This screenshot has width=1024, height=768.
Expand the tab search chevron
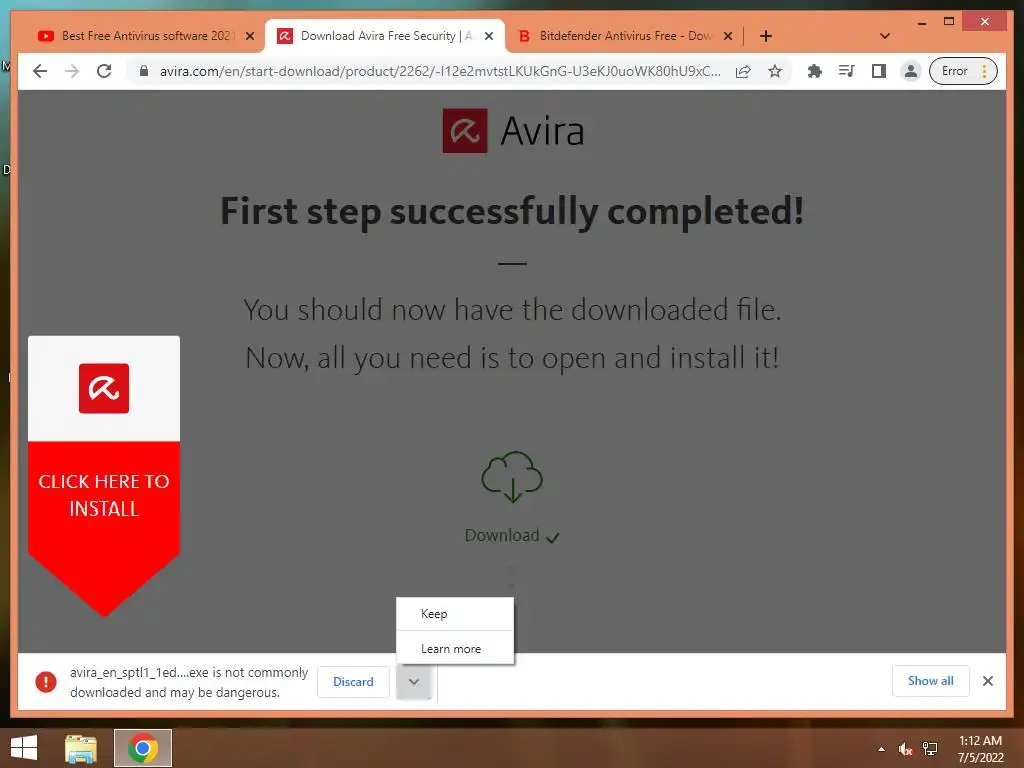885,36
